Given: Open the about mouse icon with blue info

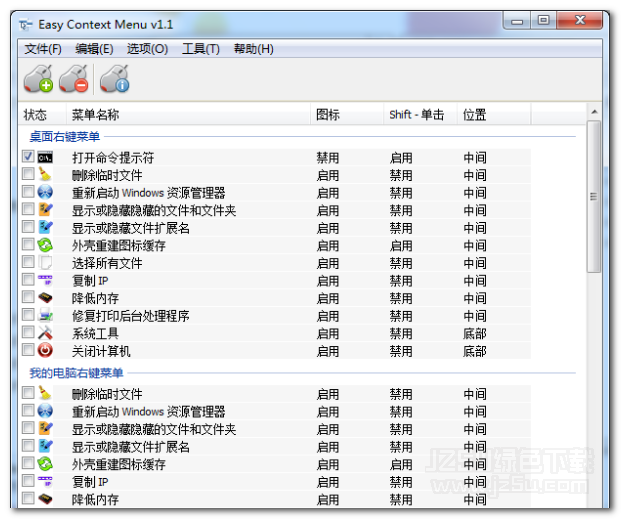Looking at the screenshot, I should (x=114, y=79).
